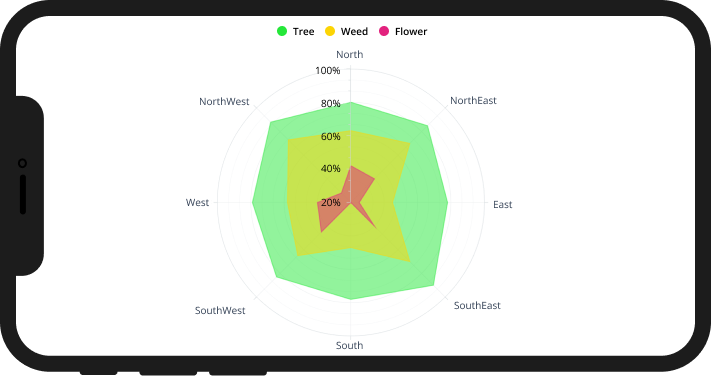Click the 60% radial axis label
The width and height of the screenshot is (711, 376).
tap(331, 136)
